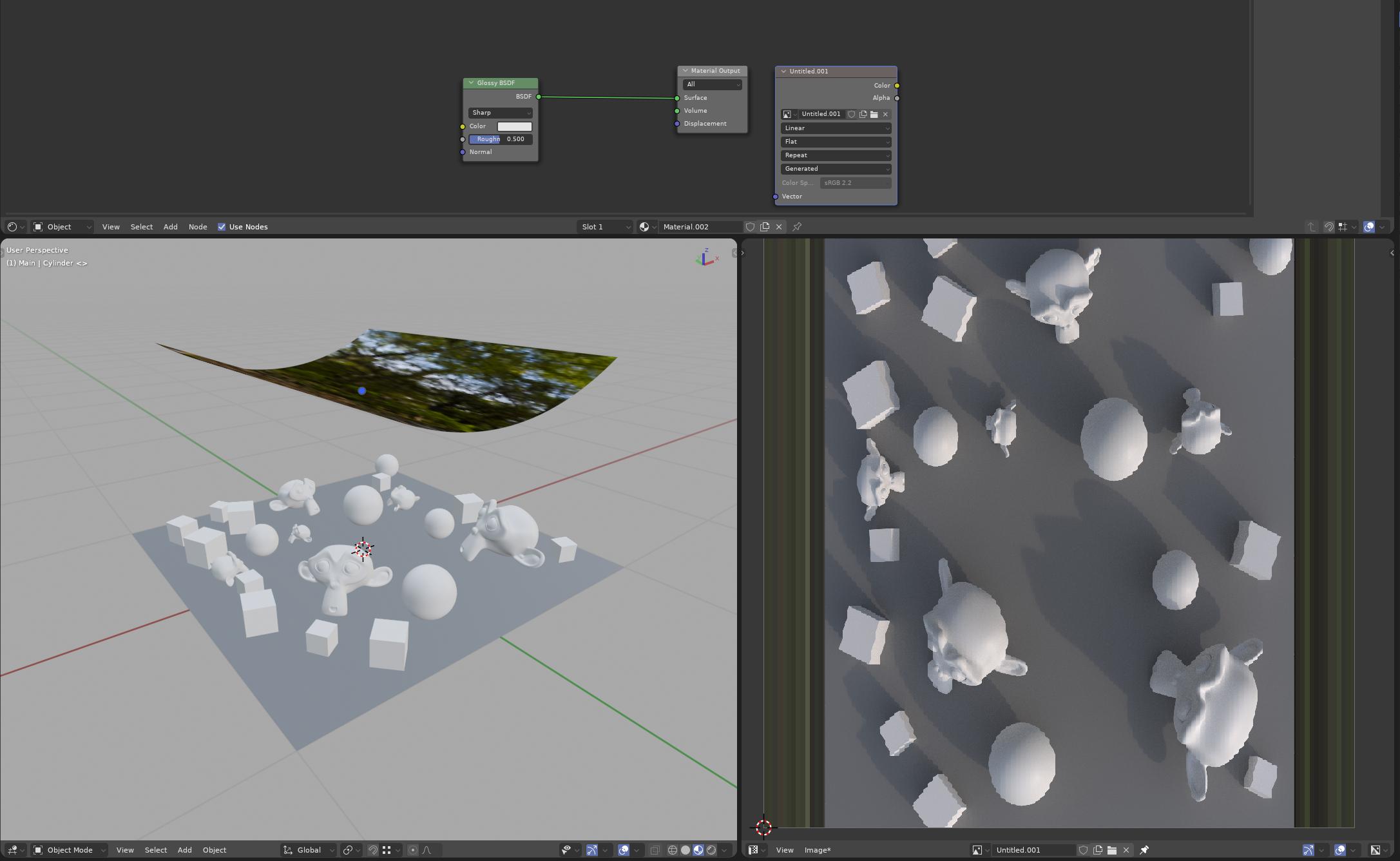Toggle viewport overlays button

[x=624, y=850]
